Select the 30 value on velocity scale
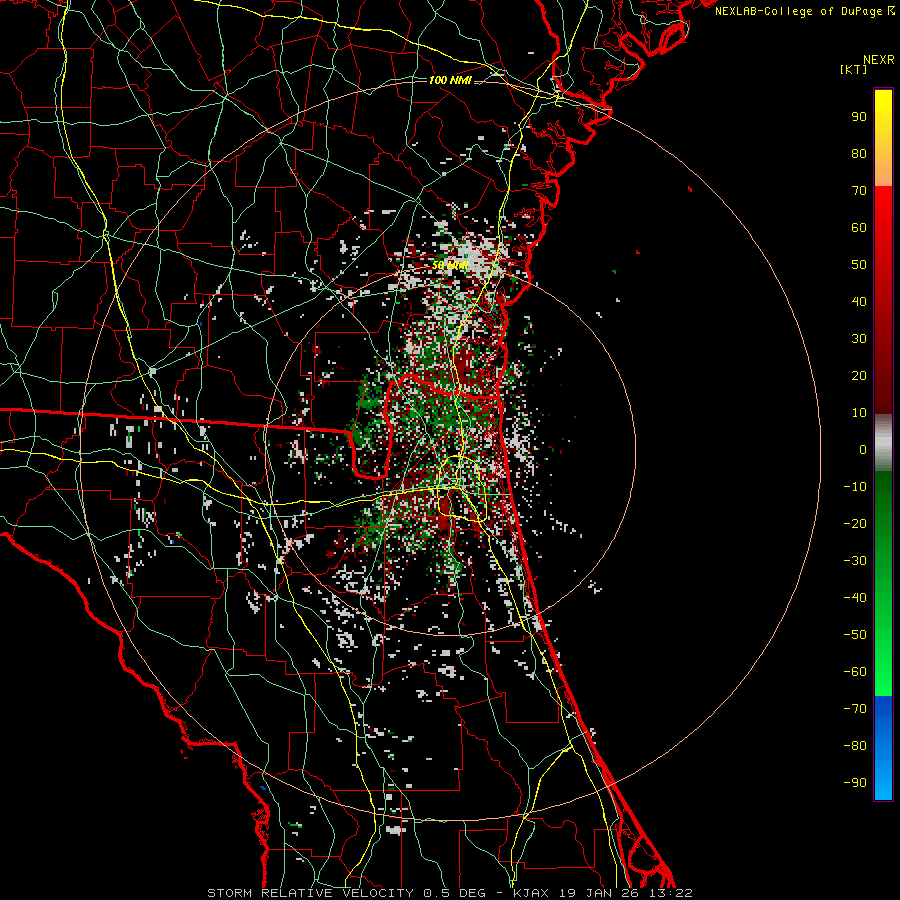Image resolution: width=900 pixels, height=900 pixels. 859,339
